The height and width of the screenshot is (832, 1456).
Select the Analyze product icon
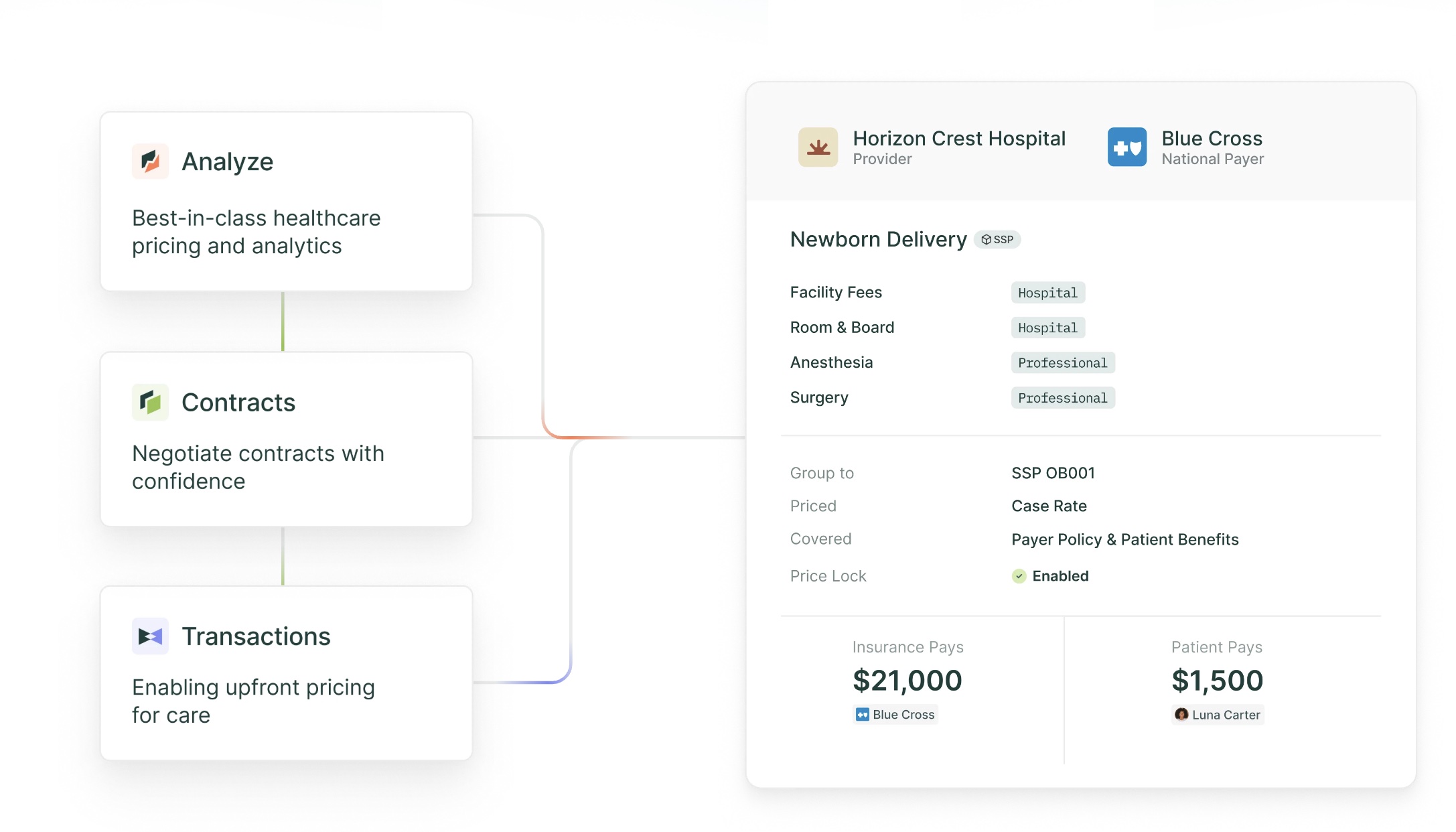[150, 161]
